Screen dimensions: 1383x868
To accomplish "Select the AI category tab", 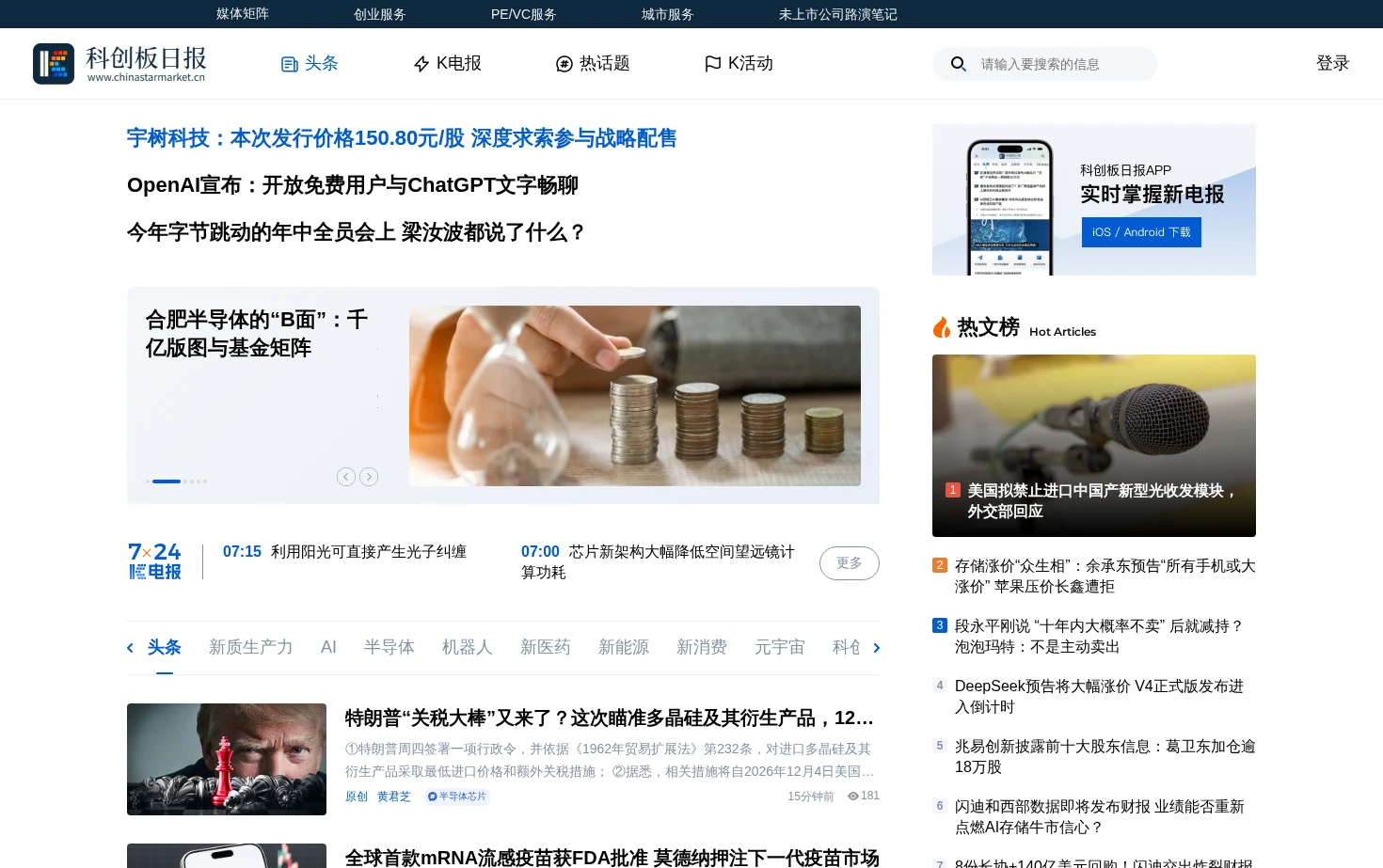I will 328,647.
